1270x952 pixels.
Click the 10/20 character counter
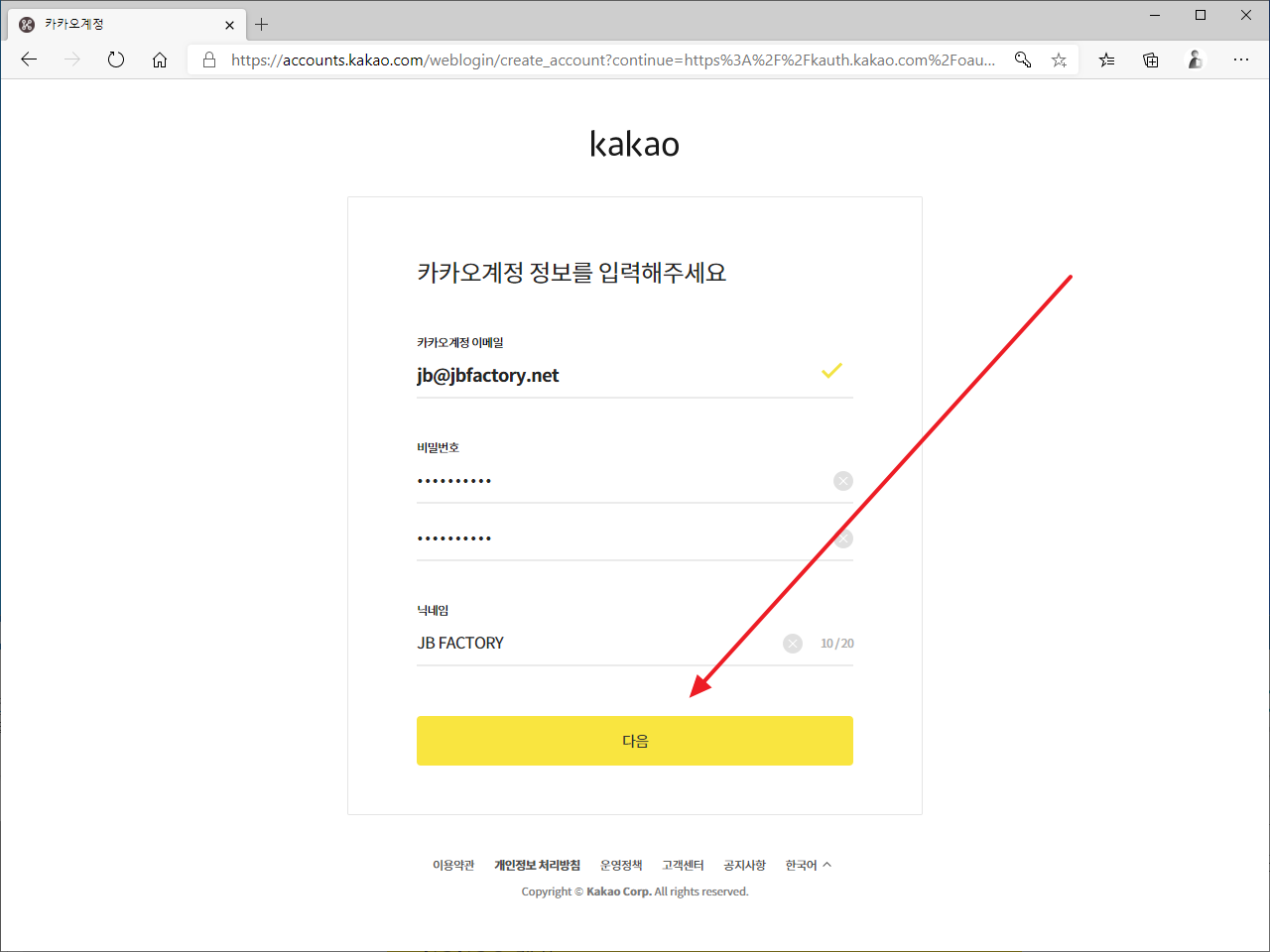pyautogui.click(x=837, y=644)
